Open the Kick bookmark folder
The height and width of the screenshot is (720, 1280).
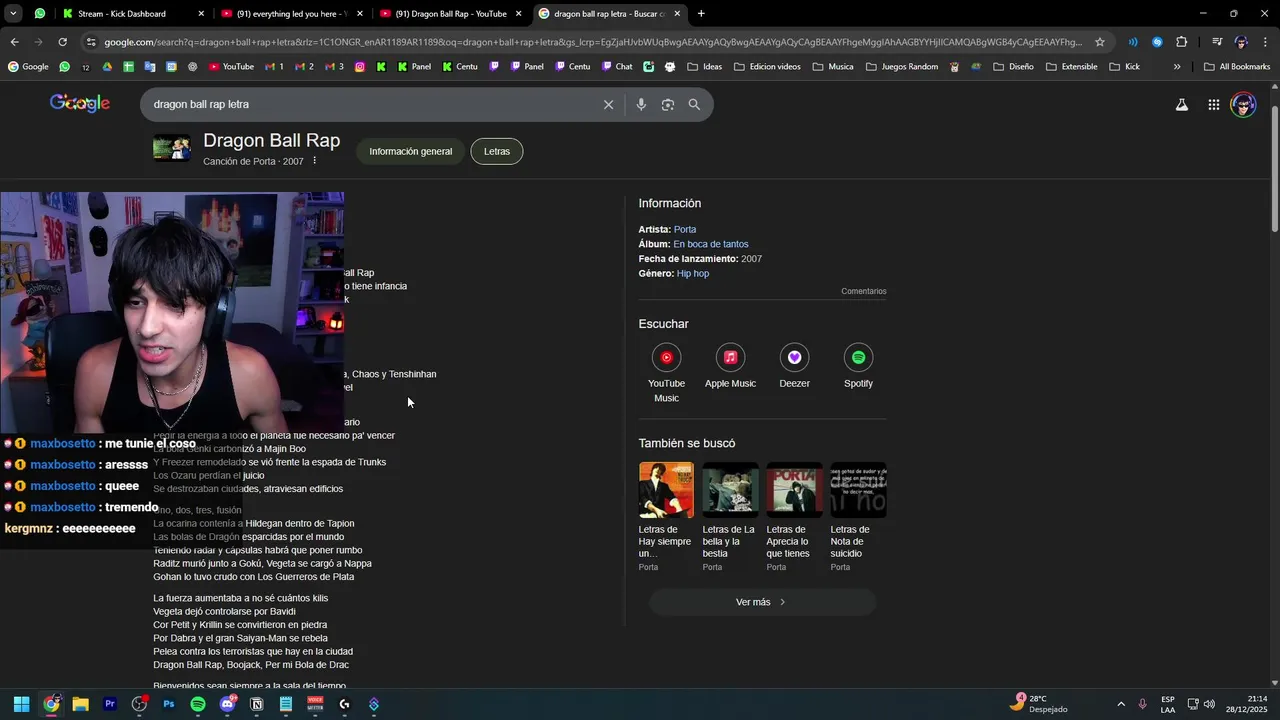(x=1124, y=67)
